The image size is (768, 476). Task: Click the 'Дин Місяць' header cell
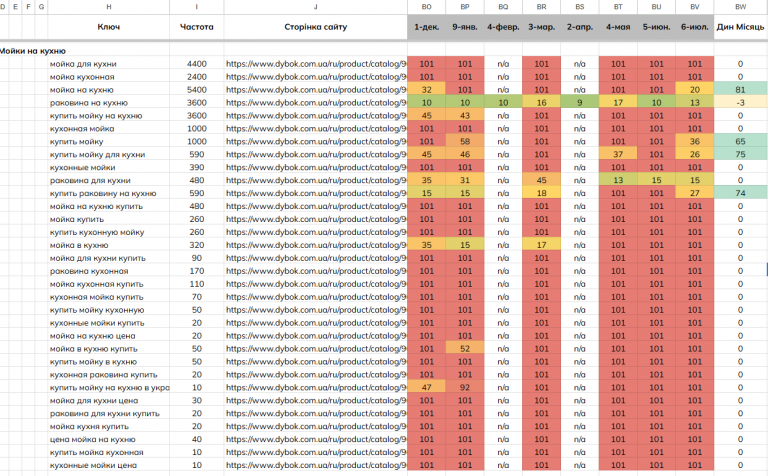pos(741,27)
